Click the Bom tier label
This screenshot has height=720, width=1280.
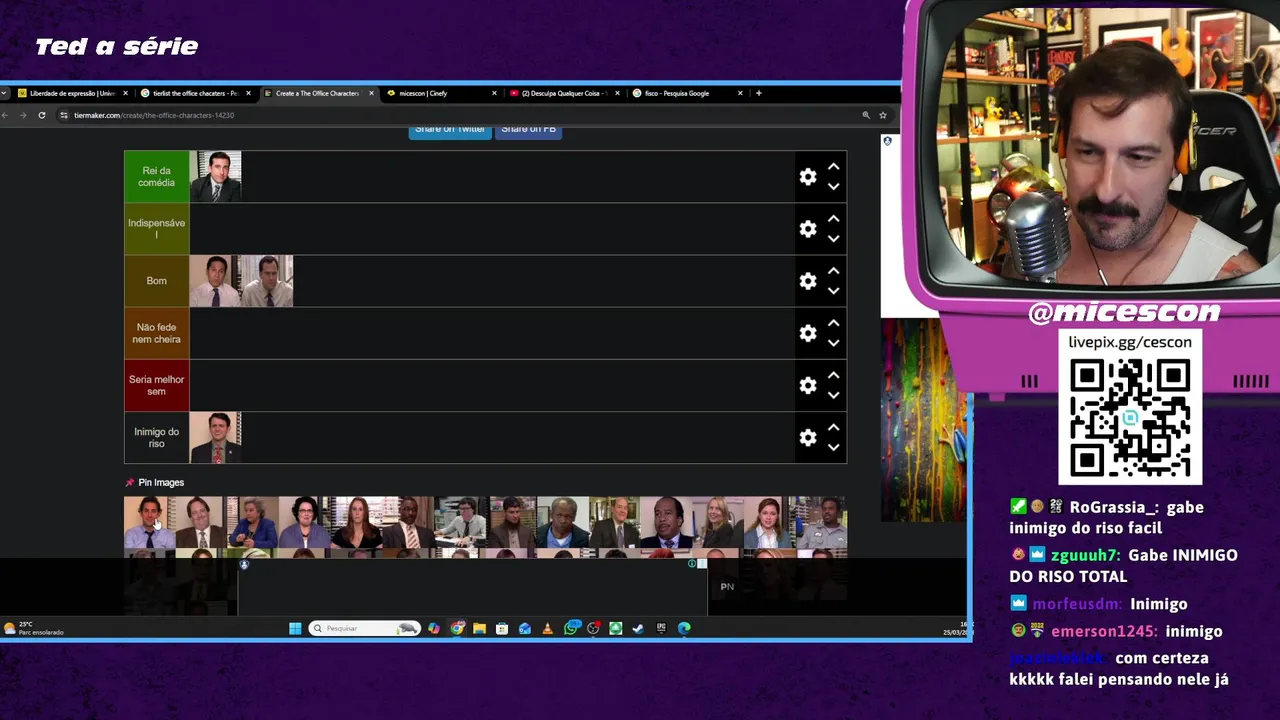[157, 281]
